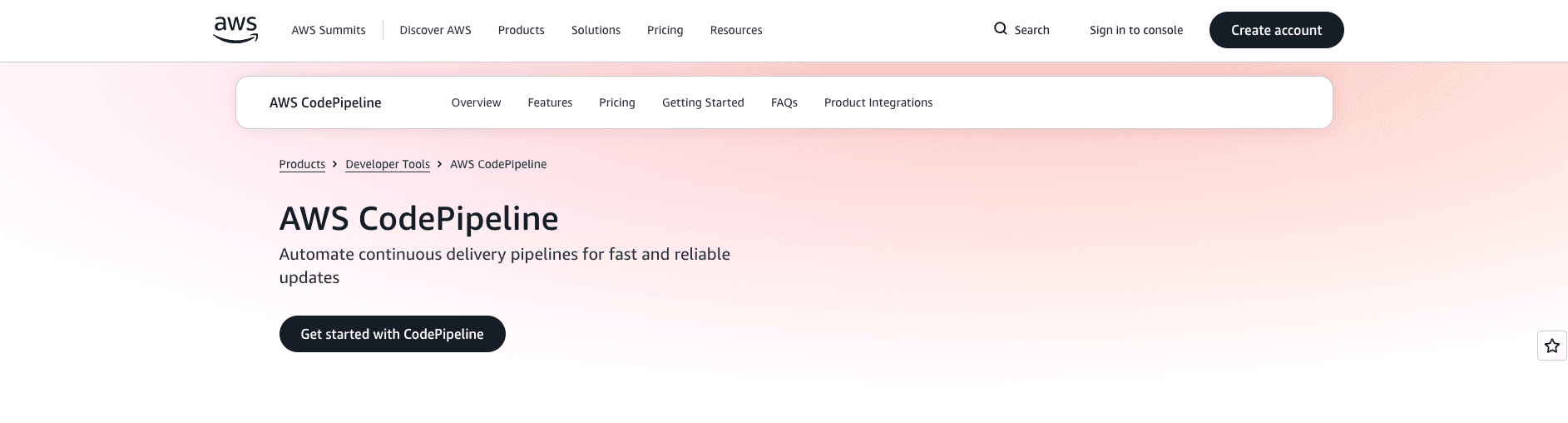1568x423 pixels.
Task: Open the Discover AWS menu
Action: [x=435, y=30]
